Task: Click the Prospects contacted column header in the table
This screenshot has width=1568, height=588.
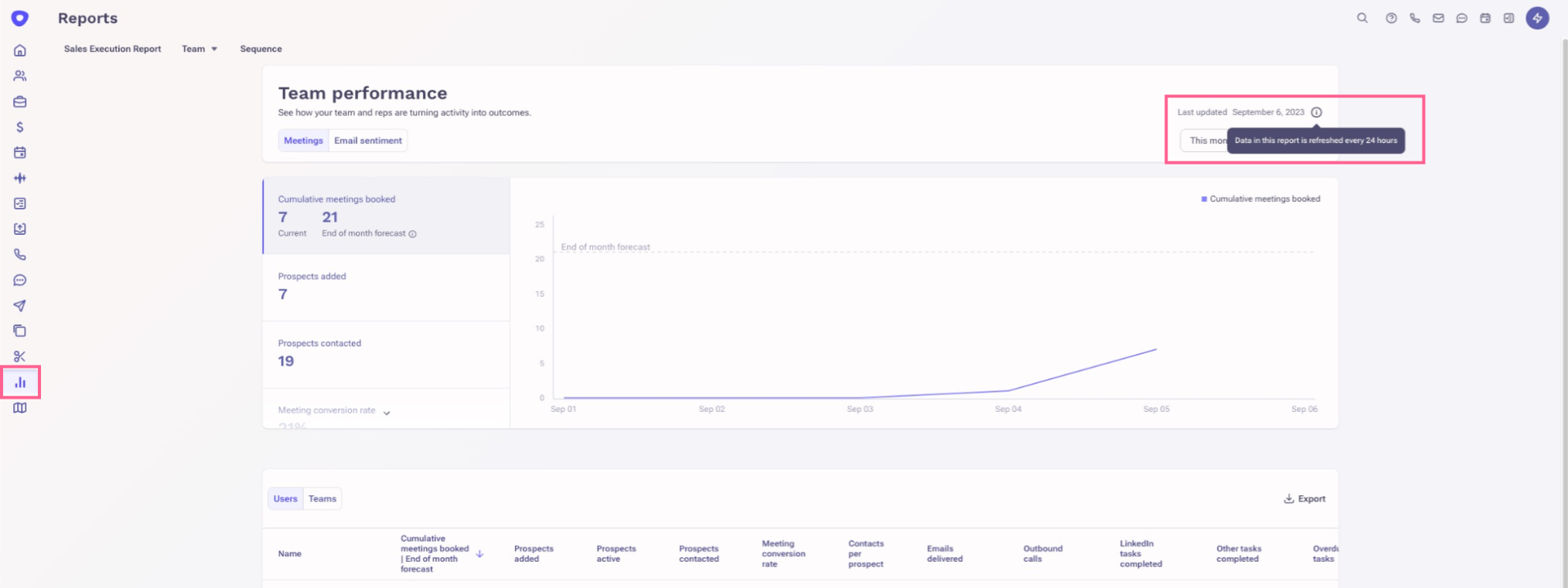Action: [699, 553]
